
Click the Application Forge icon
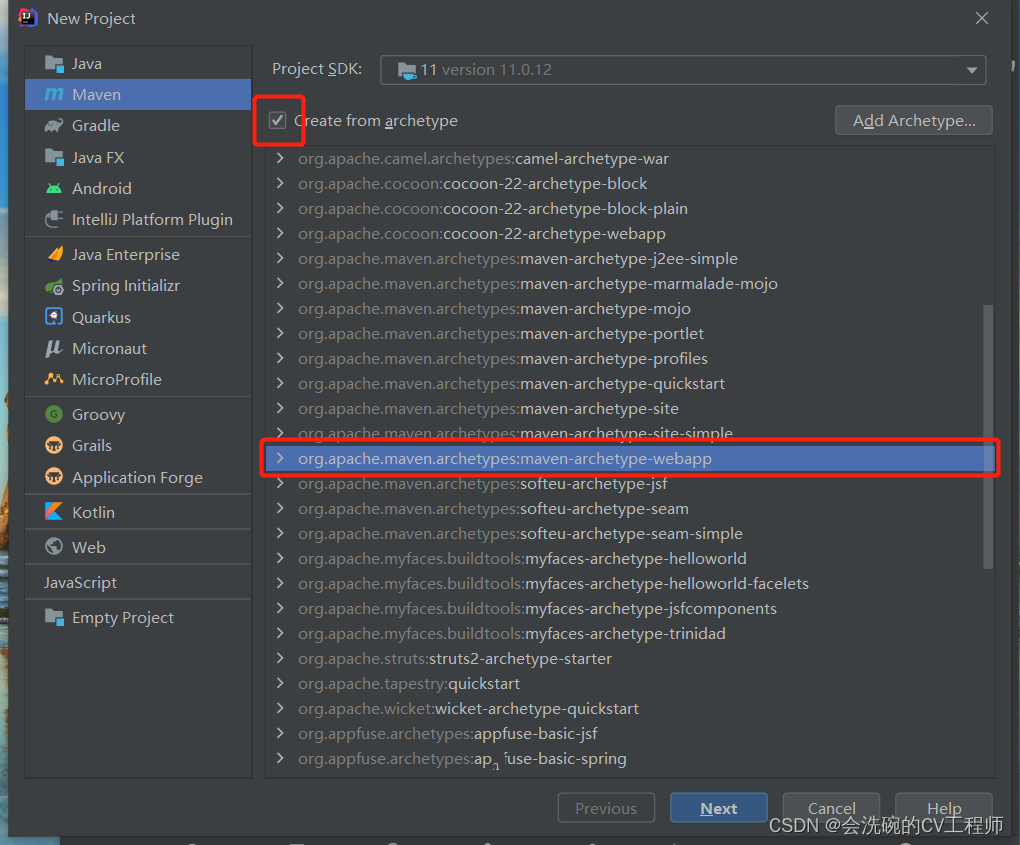[54, 477]
